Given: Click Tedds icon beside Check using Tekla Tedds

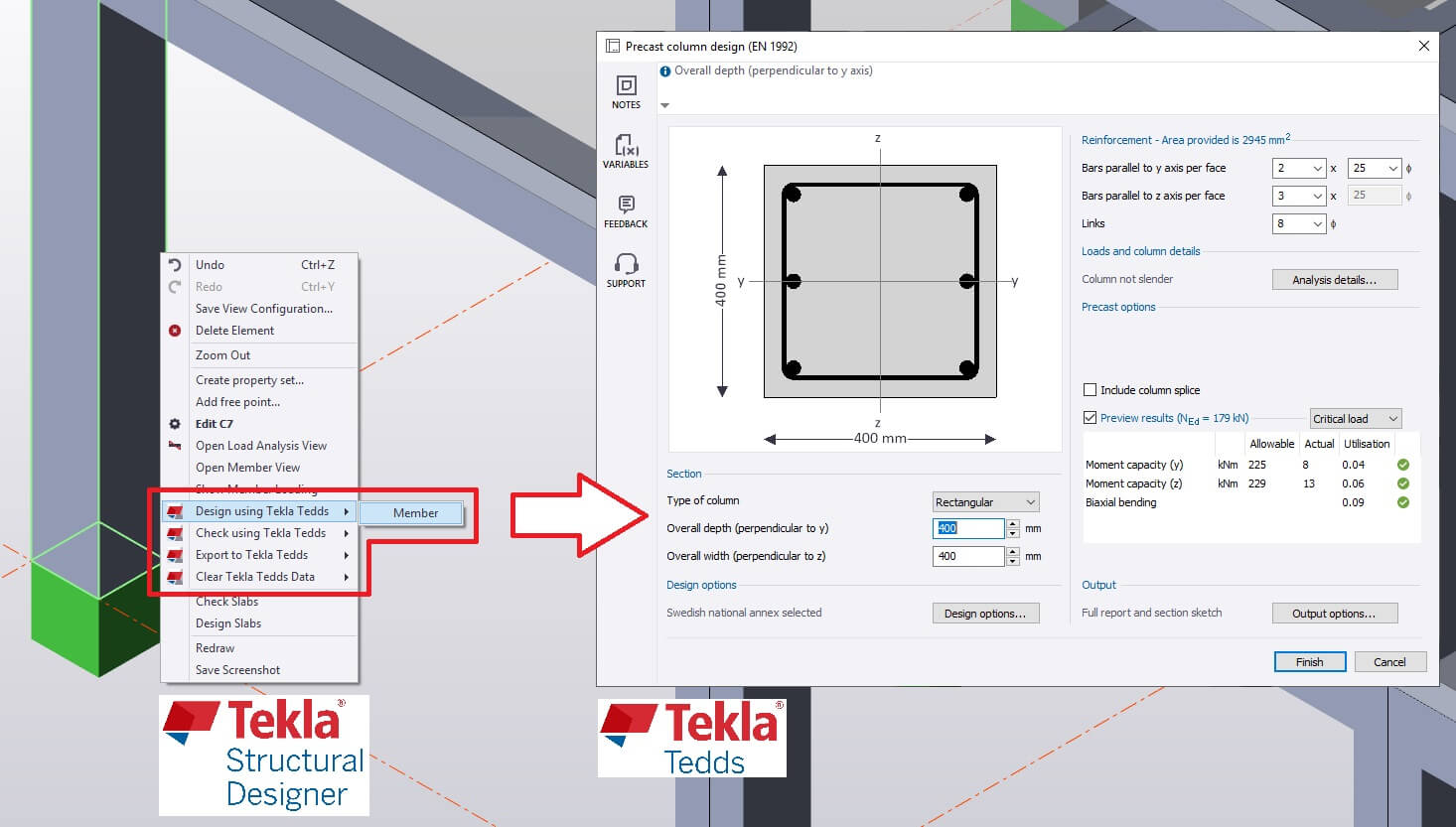Looking at the screenshot, I should [x=175, y=533].
